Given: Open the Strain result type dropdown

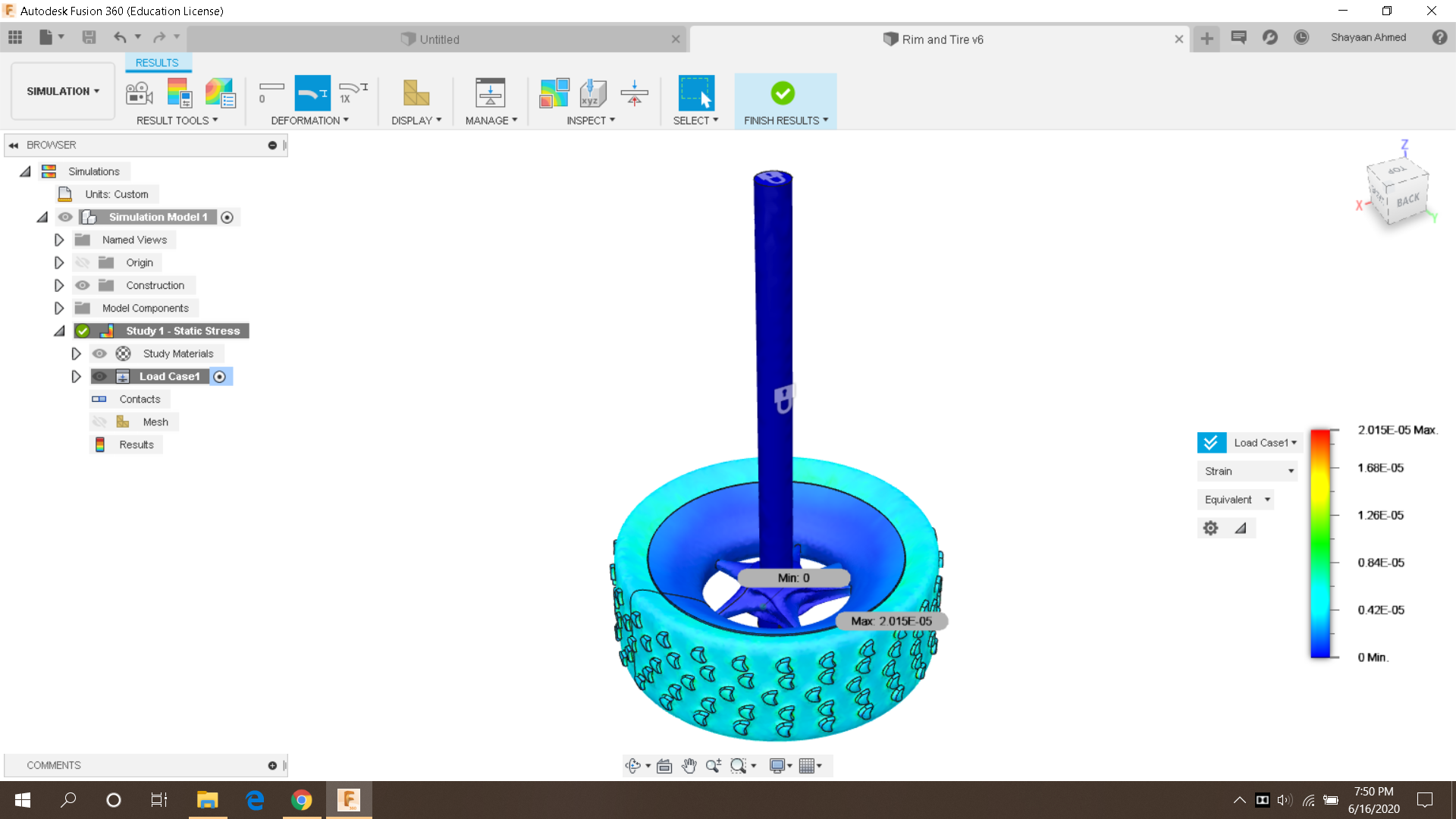Looking at the screenshot, I should tap(1247, 471).
